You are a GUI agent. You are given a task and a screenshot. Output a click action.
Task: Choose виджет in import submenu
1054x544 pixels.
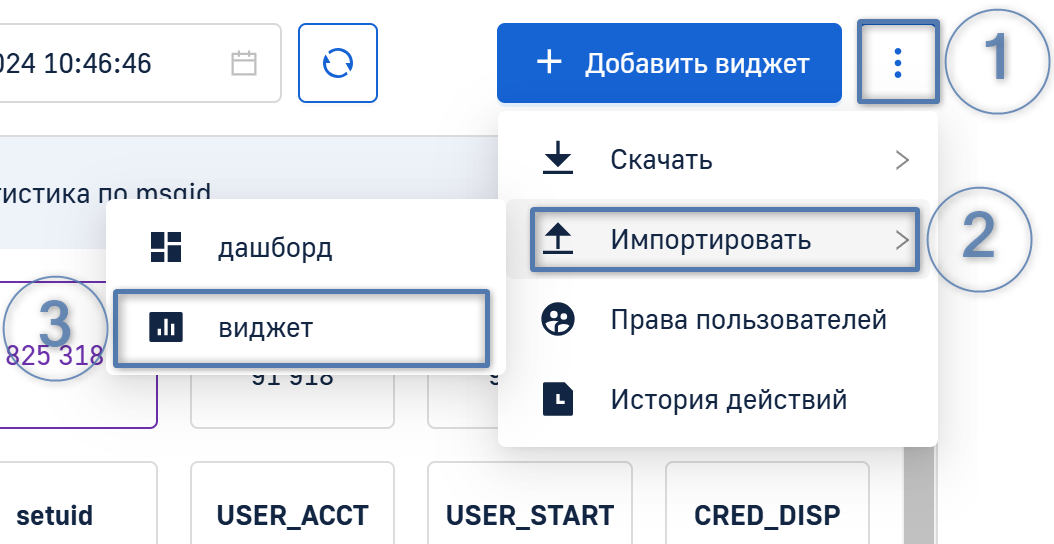click(x=266, y=327)
